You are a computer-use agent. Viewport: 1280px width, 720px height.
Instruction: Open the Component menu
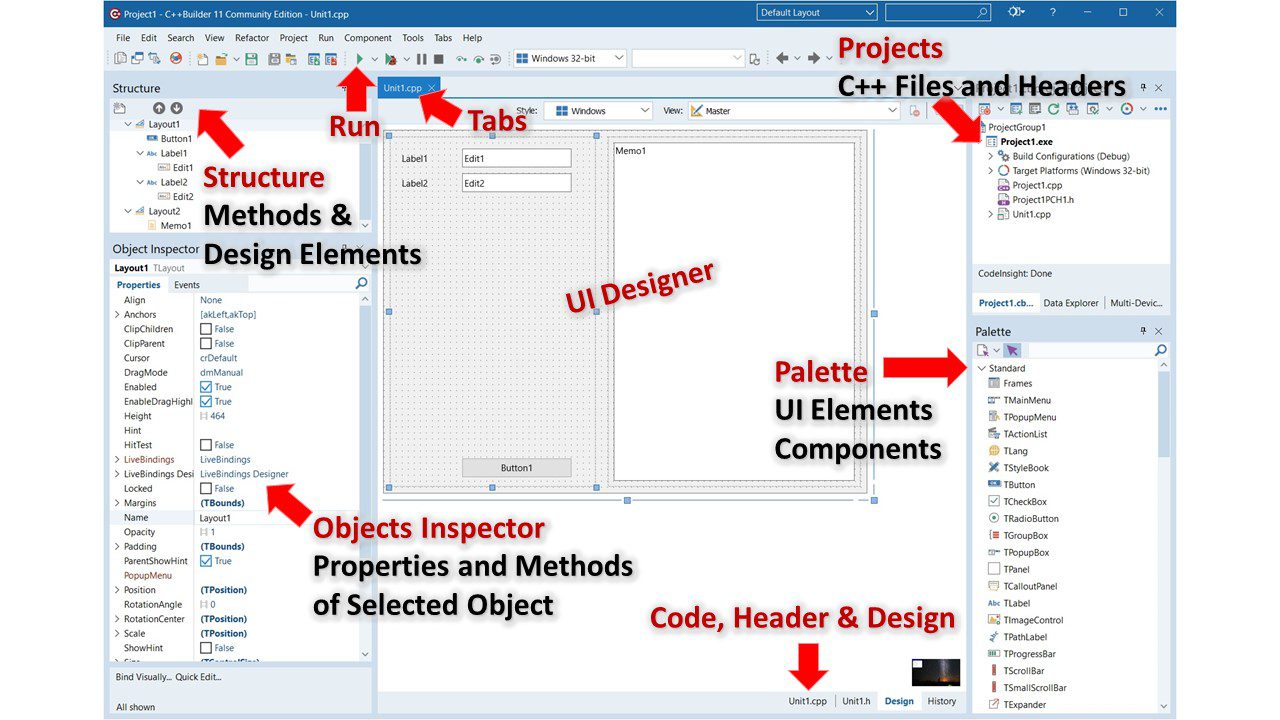368,37
